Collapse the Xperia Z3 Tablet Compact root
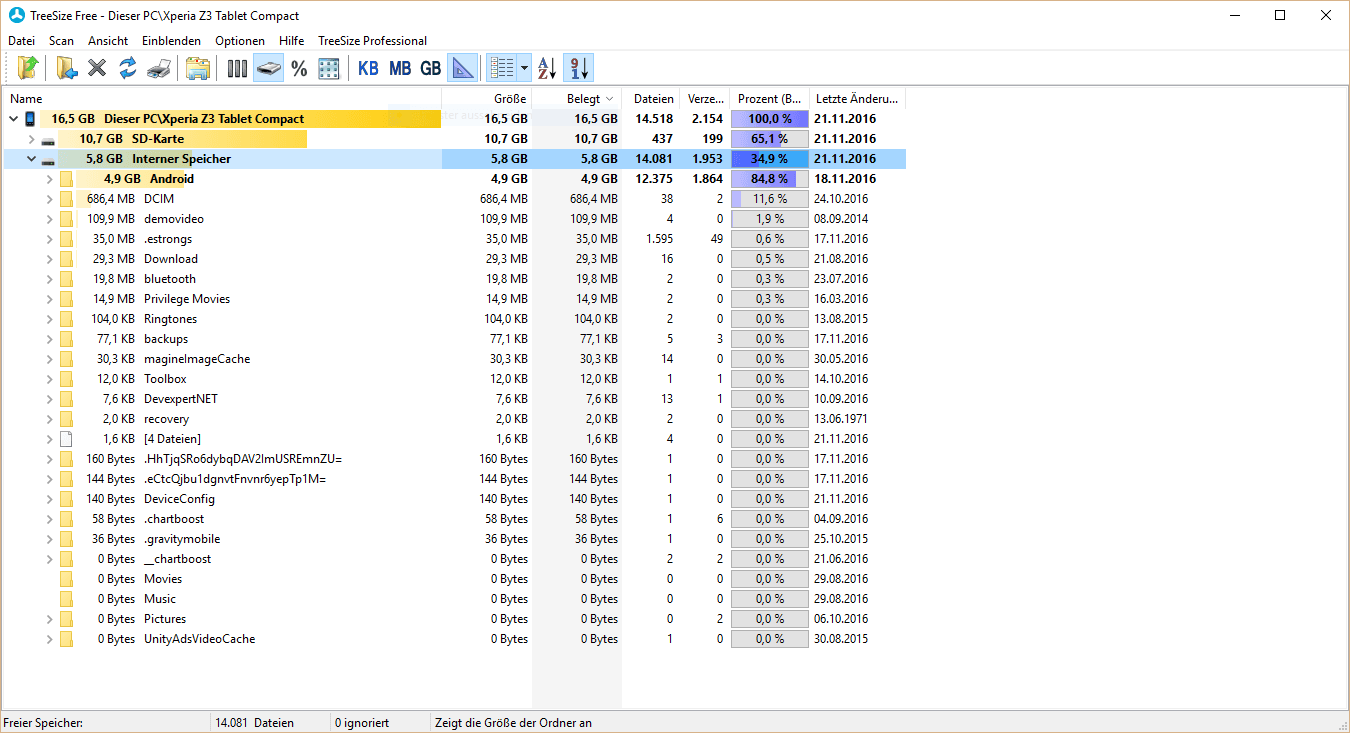Viewport: 1350px width, 733px height. click(14, 119)
